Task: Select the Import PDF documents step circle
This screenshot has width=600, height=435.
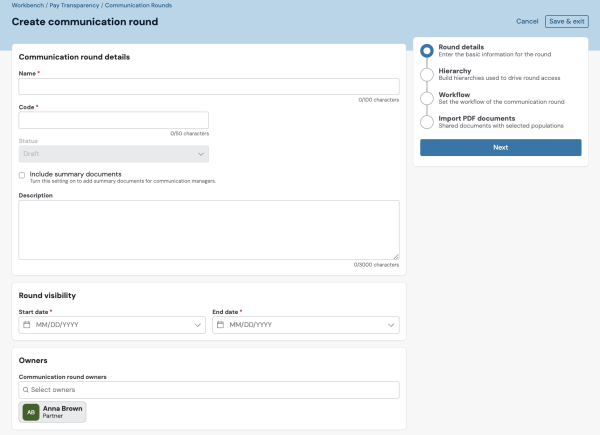Action: (427, 121)
